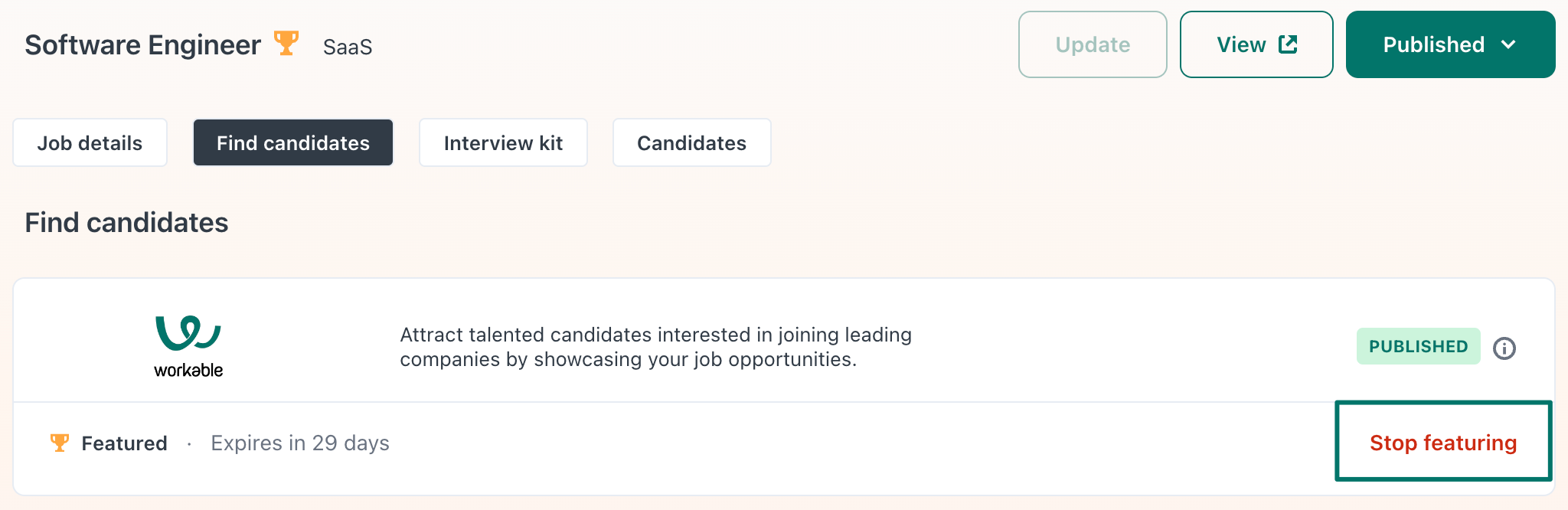Click the trophy icon beside Featured label
The image size is (1568, 510).
60,443
